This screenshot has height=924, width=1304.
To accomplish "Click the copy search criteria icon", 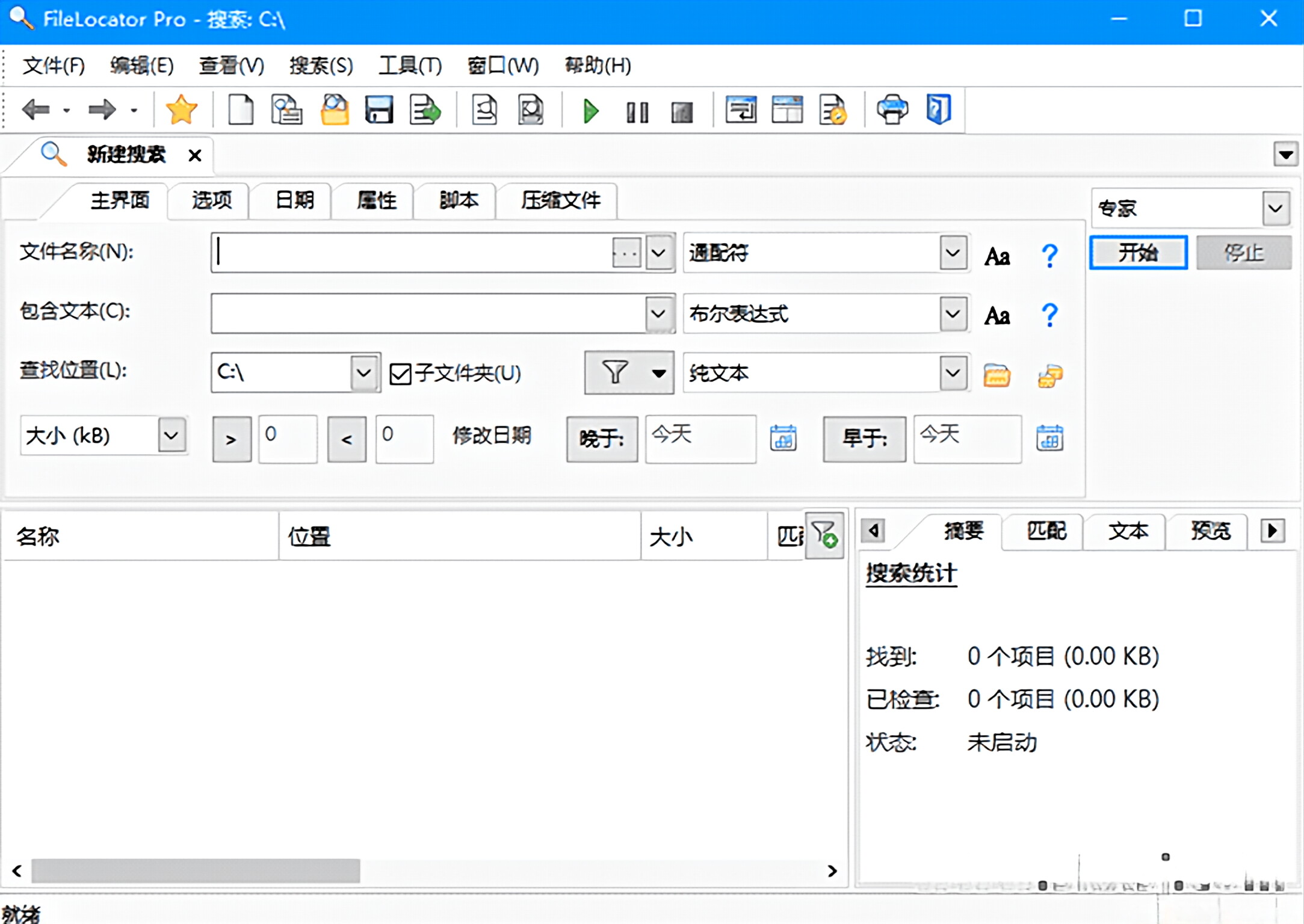I will pos(287,110).
